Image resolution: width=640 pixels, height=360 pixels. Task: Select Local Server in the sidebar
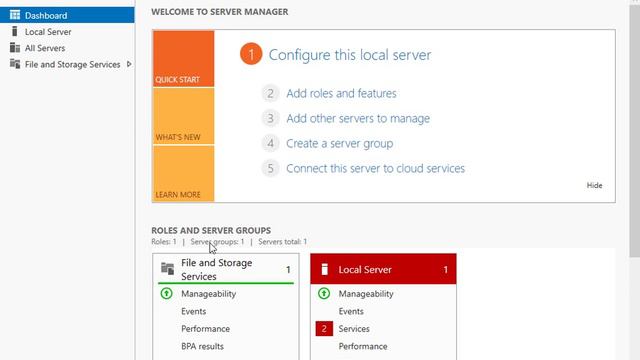[x=67, y=31]
